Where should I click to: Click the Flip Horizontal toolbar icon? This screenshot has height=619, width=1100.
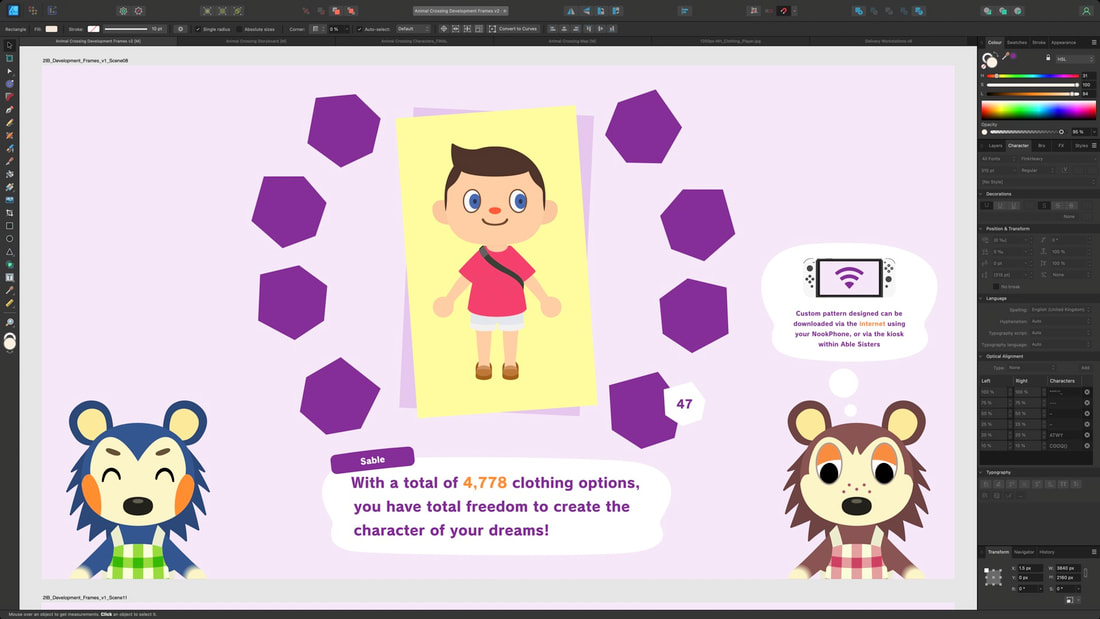click(570, 11)
